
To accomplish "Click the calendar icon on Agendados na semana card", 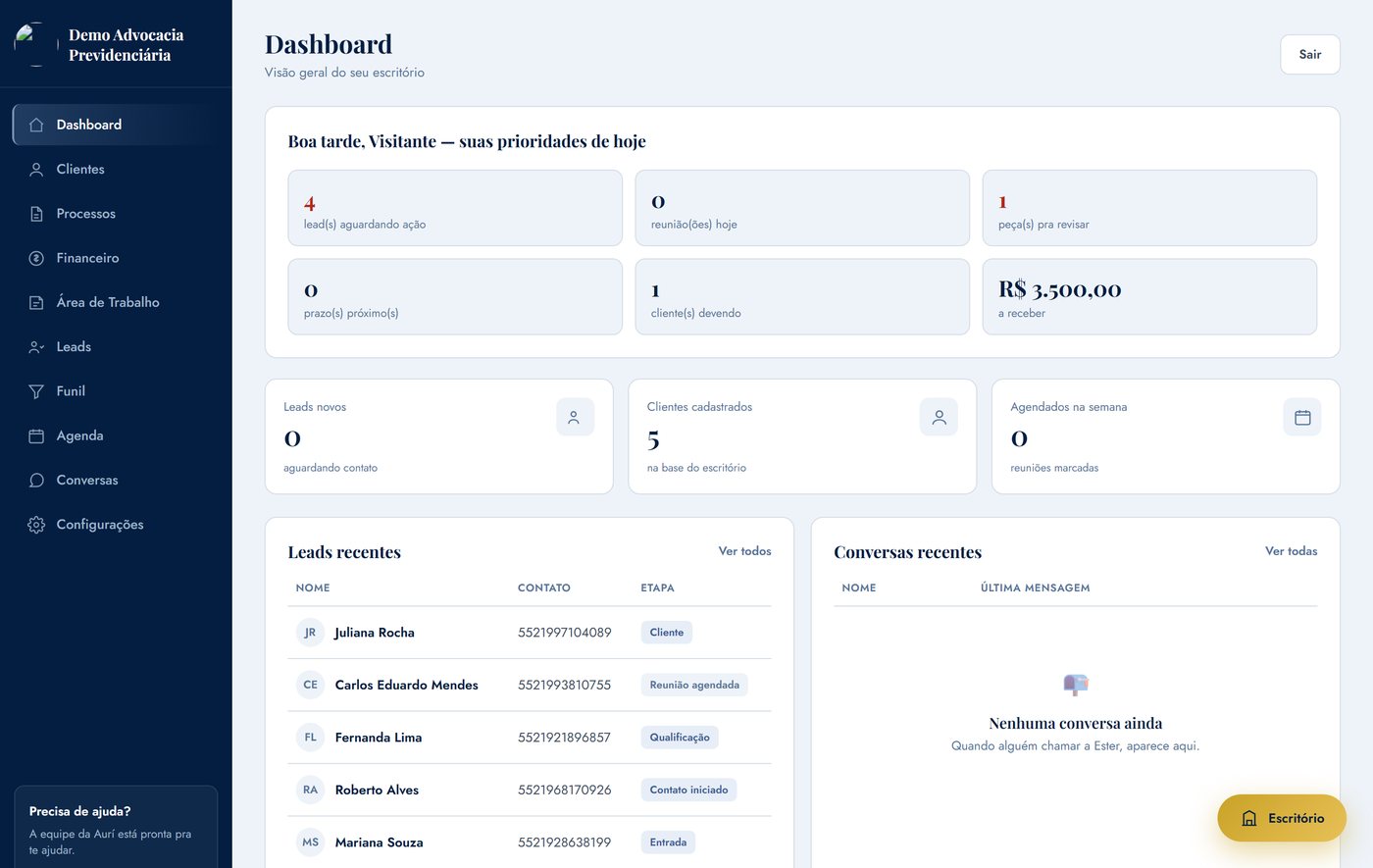I will click(x=1302, y=417).
